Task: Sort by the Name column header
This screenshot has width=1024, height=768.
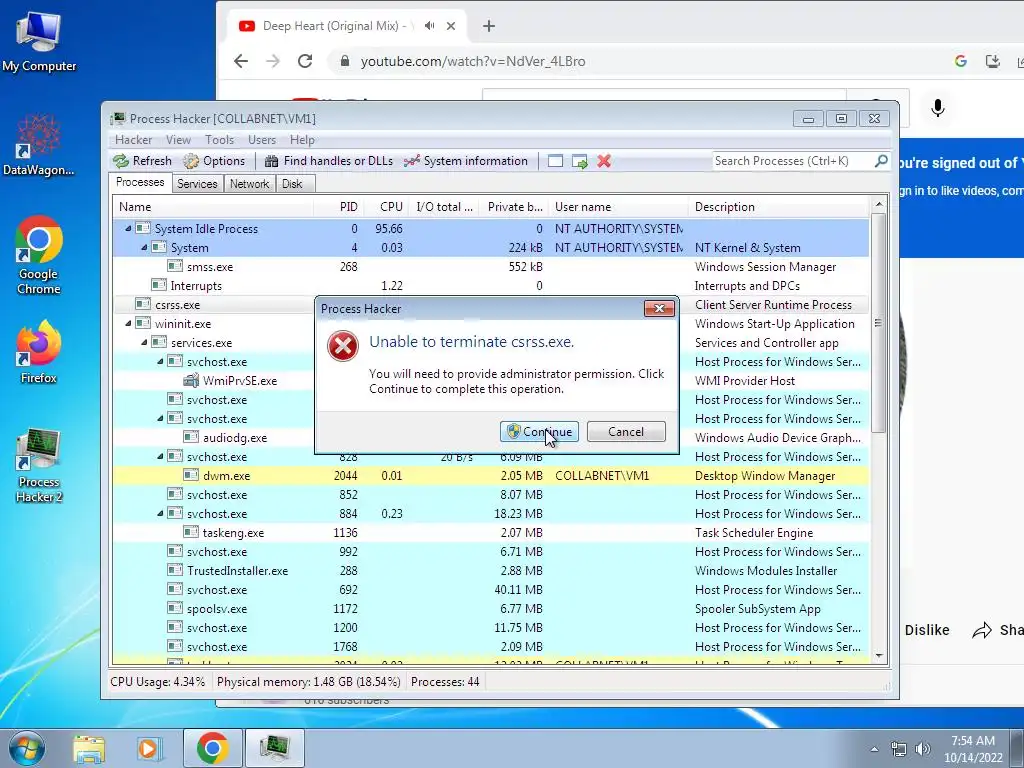Action: click(x=213, y=207)
